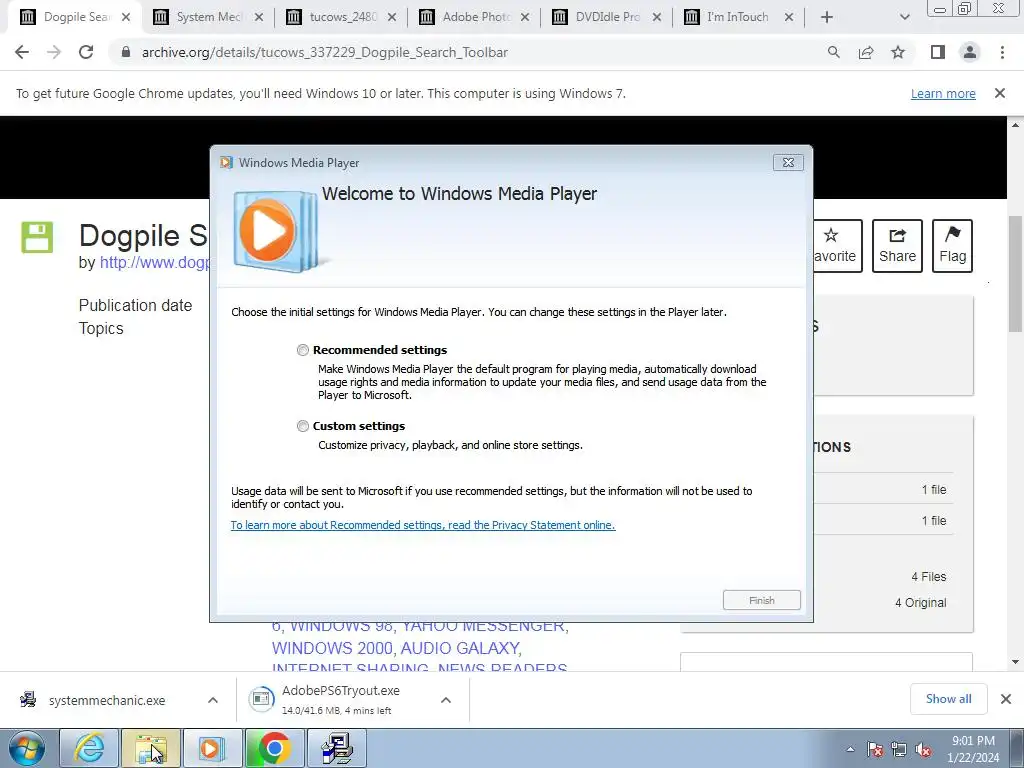Viewport: 1024px width, 768px height.
Task: Close the downloads bar
Action: point(1006,699)
